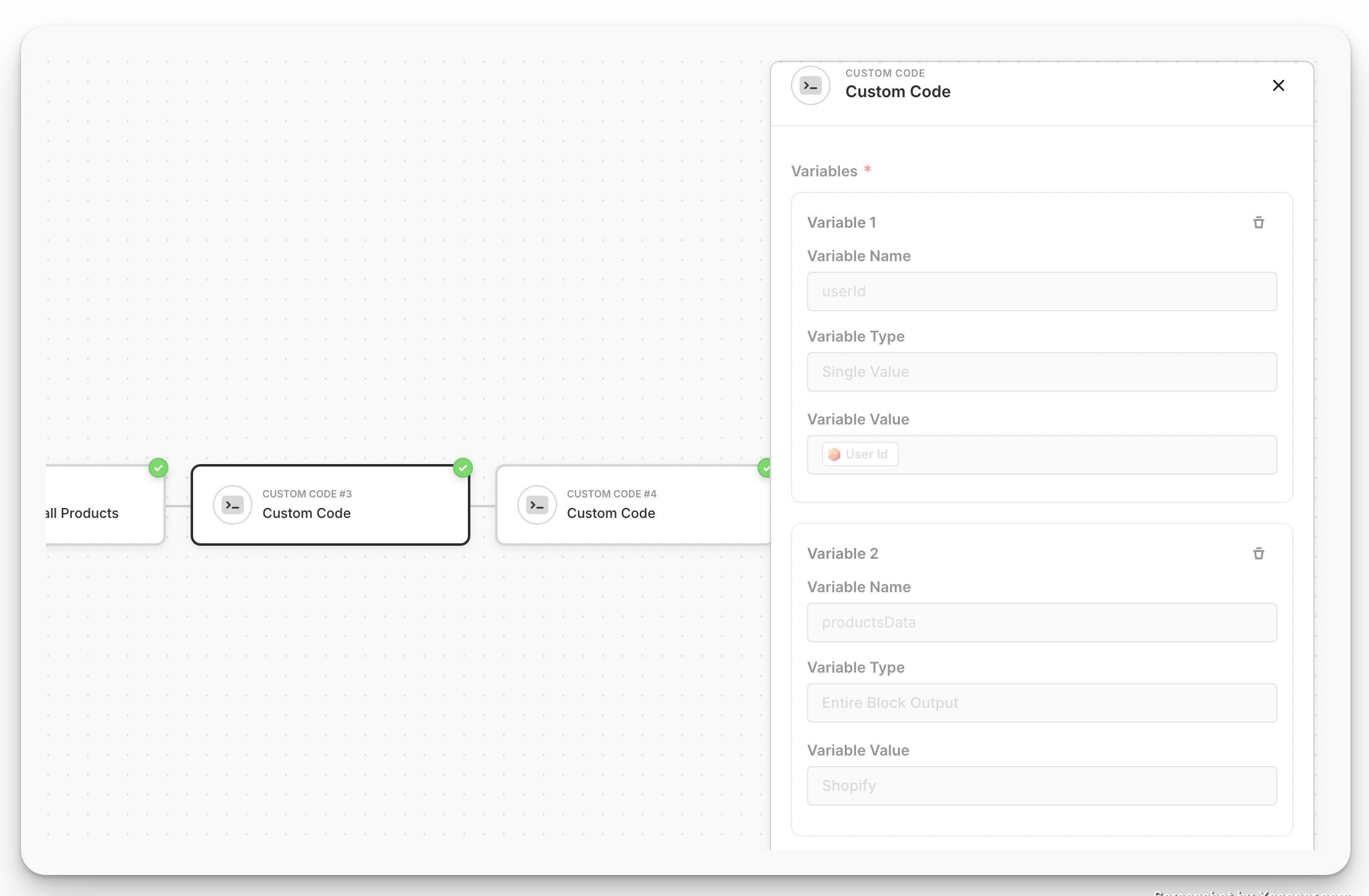Click green checkmark on Custom Code #4

point(765,468)
